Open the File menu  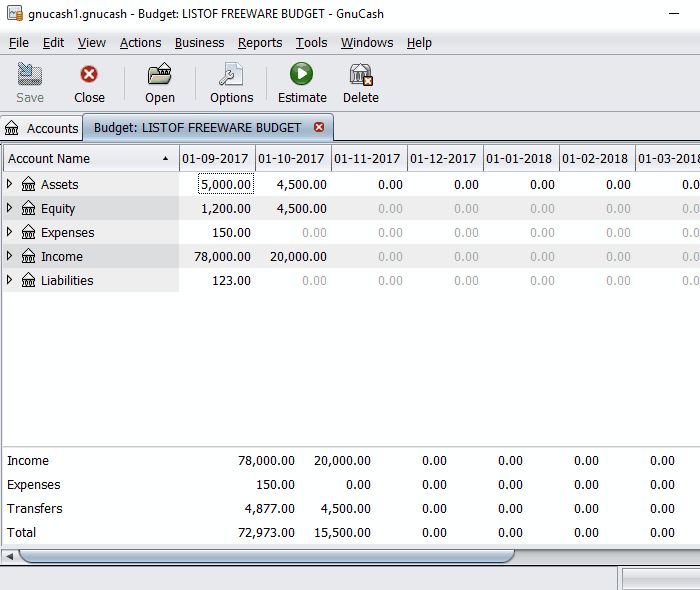pyautogui.click(x=19, y=43)
